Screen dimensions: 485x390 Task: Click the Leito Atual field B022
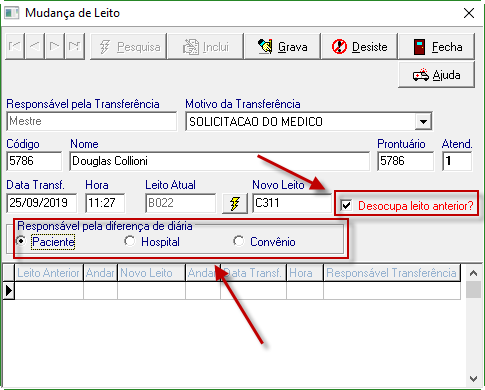(180, 203)
